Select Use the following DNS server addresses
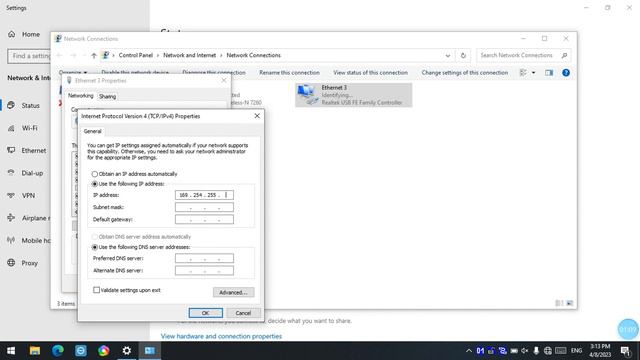The height and width of the screenshot is (360, 640). click(x=95, y=247)
